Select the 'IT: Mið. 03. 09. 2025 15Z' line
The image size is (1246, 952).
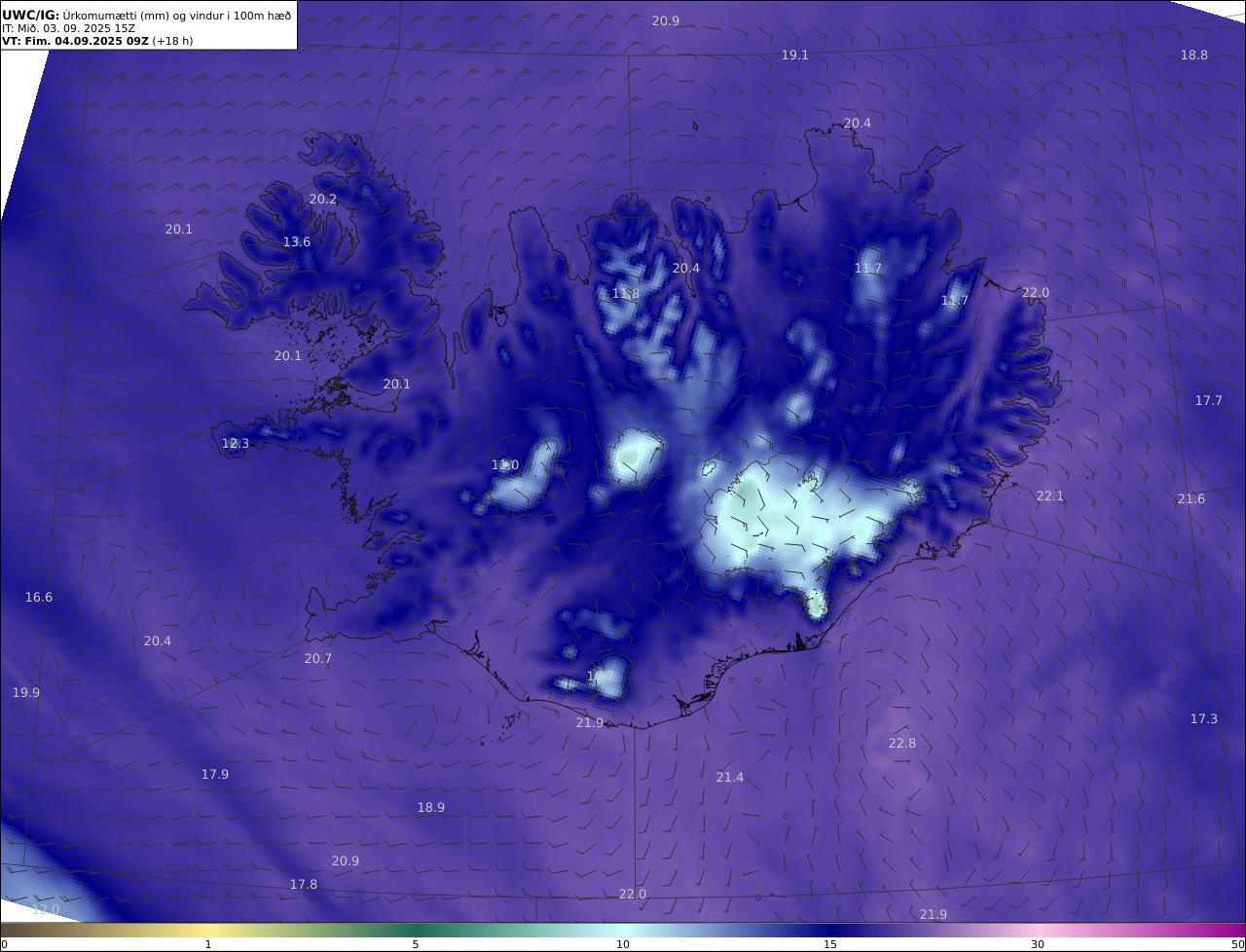[68, 28]
